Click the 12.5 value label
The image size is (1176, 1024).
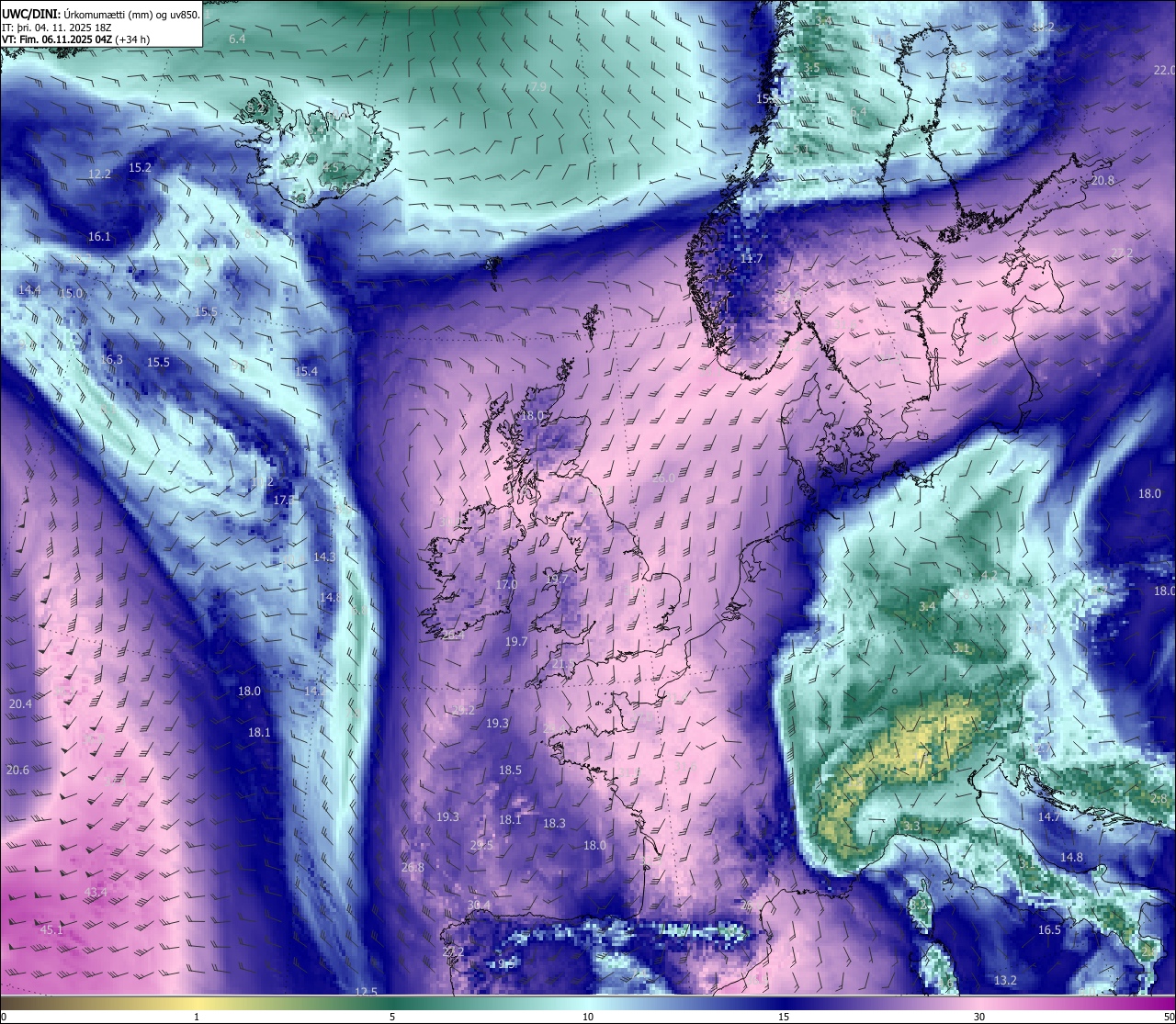pyautogui.click(x=367, y=991)
